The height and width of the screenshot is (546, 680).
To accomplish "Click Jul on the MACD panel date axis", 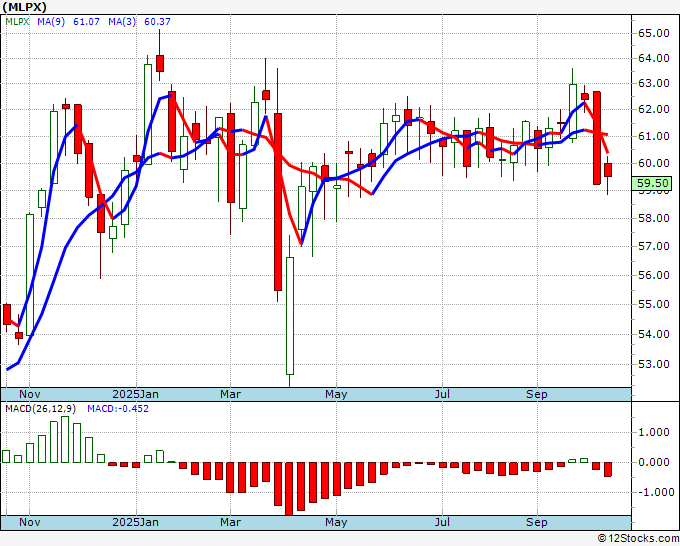I will click(x=442, y=522).
